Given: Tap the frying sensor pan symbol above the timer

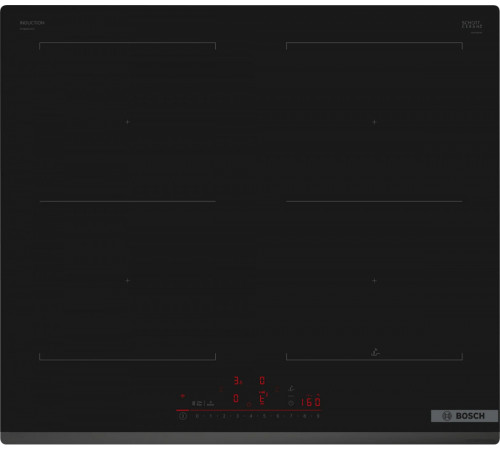Looking at the screenshot, I should [291, 388].
